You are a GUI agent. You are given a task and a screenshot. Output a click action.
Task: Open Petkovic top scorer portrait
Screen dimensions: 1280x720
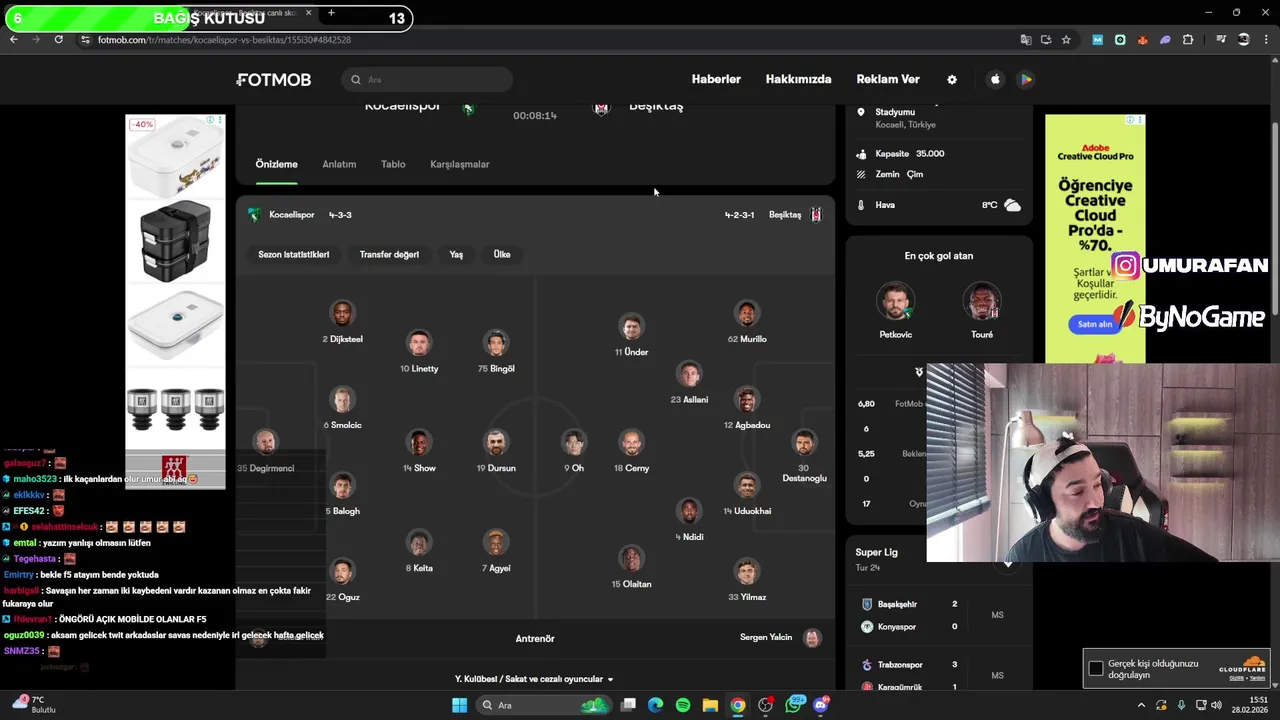coord(895,302)
